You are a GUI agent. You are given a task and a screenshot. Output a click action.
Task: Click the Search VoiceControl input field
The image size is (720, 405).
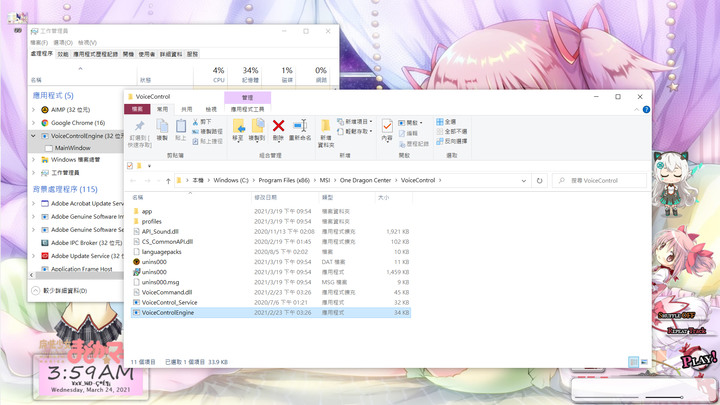click(599, 180)
